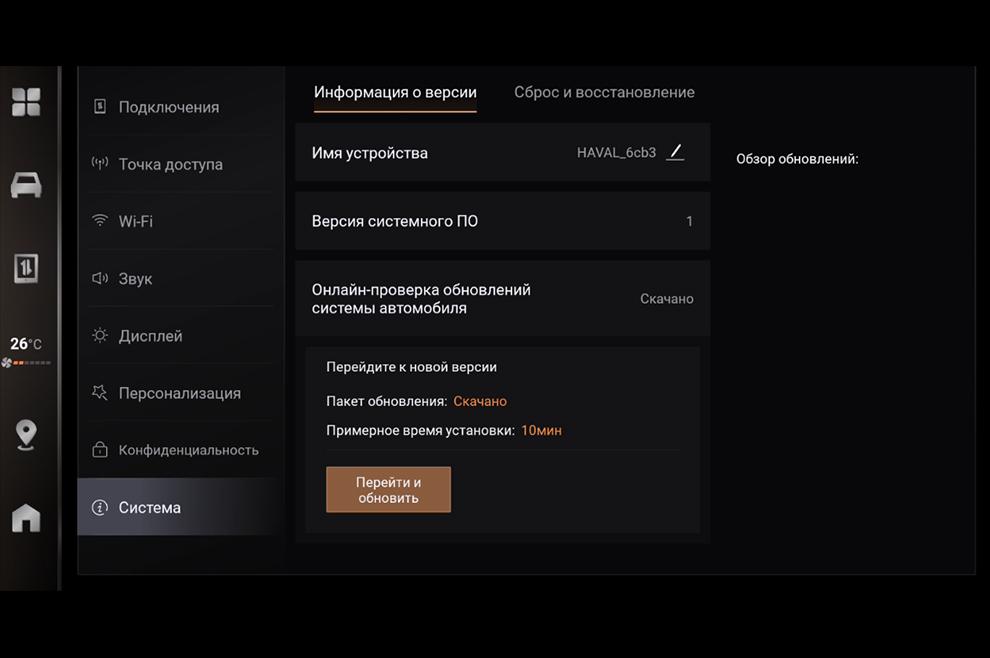Click the Онлайн-проверка обновлений системы автомобиля row
Screen dimensions: 990x658
[503, 299]
